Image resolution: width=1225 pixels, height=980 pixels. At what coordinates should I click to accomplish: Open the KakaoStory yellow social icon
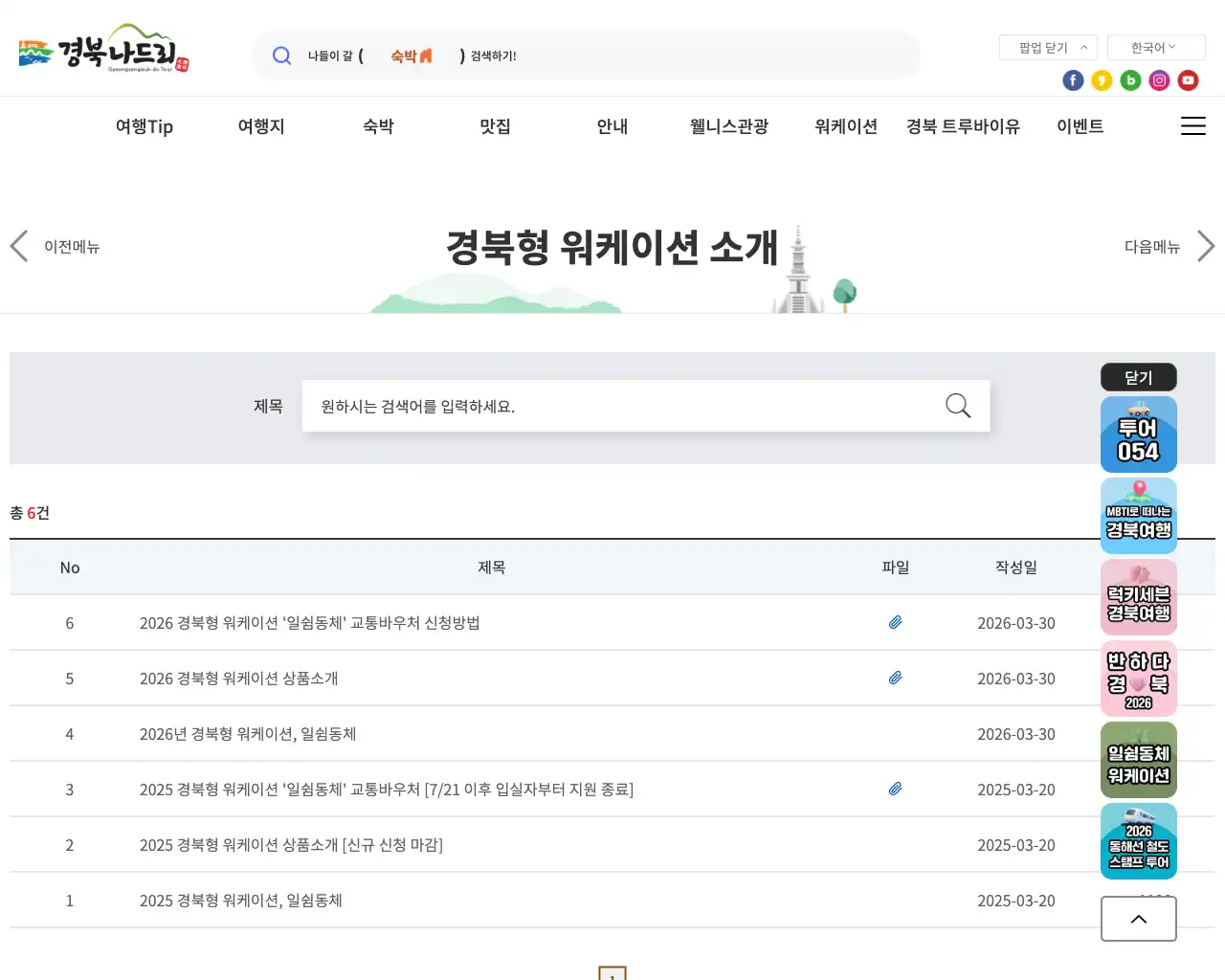tap(1102, 80)
